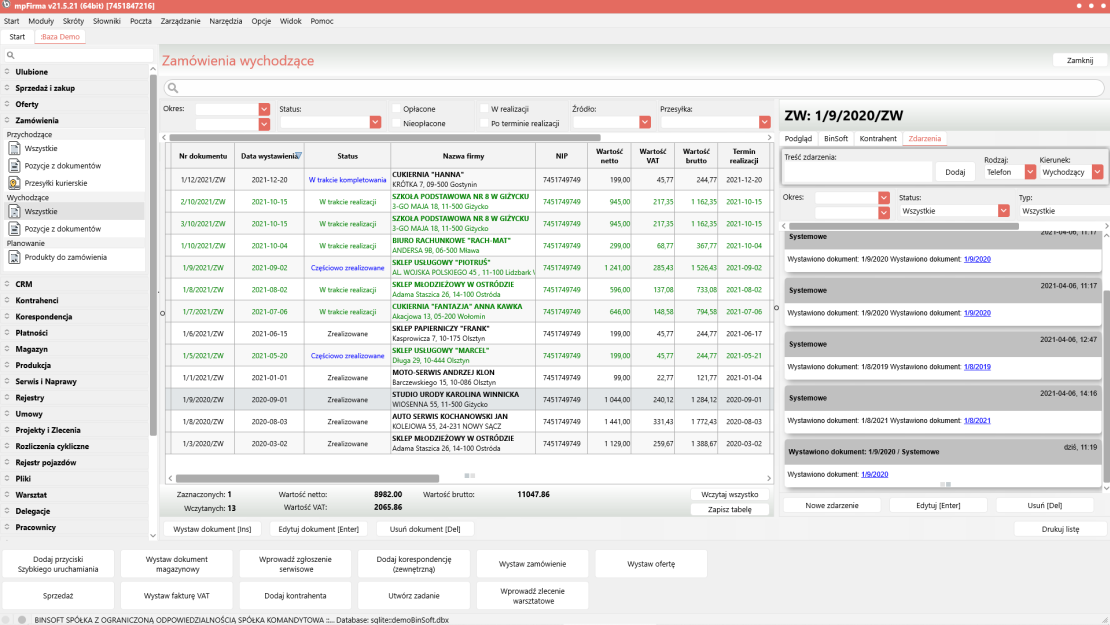Click Zamknij button
Viewport: 1110px width, 625px height.
pyautogui.click(x=1079, y=61)
